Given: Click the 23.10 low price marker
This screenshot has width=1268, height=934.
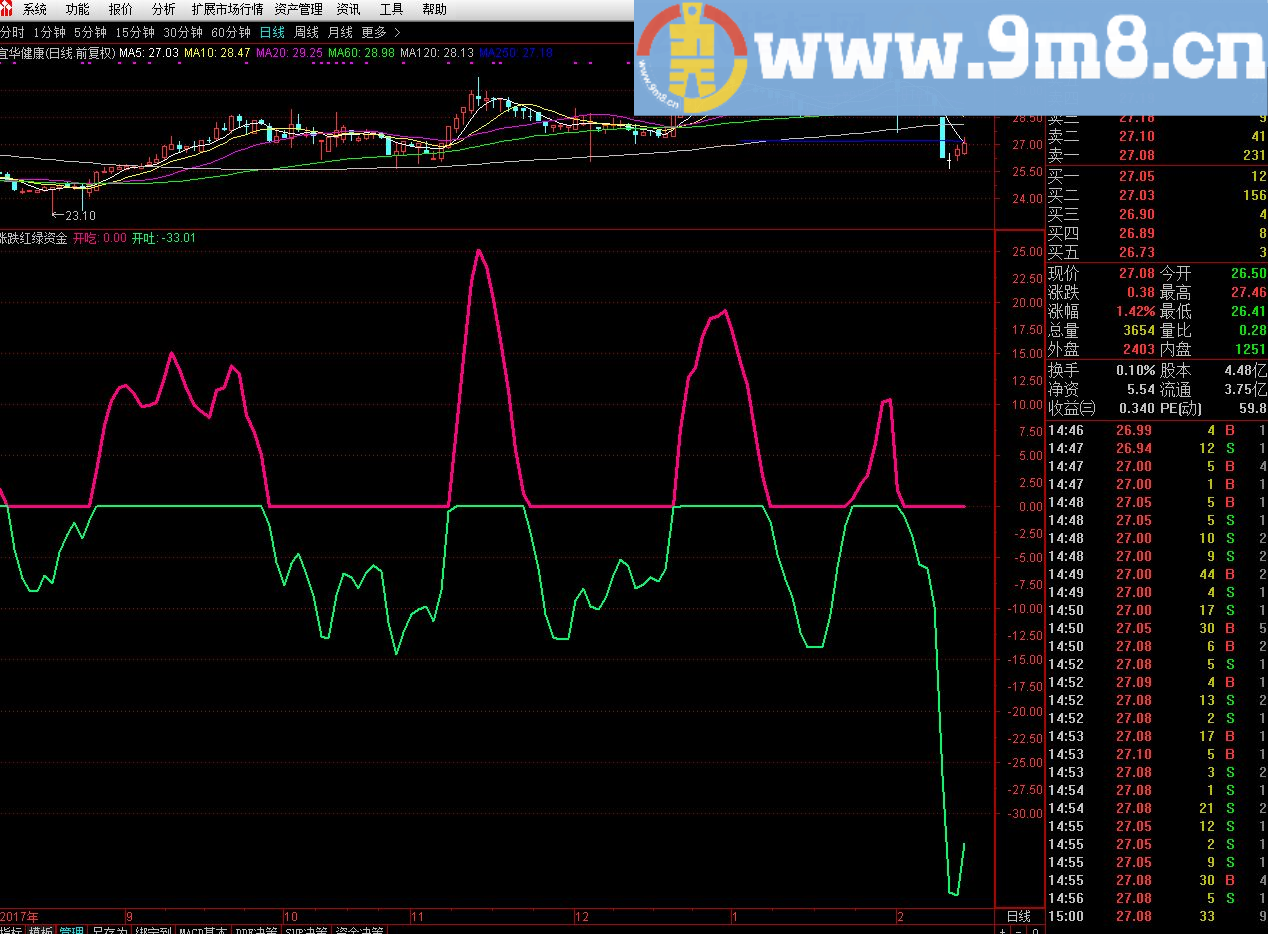Looking at the screenshot, I should click(x=74, y=215).
